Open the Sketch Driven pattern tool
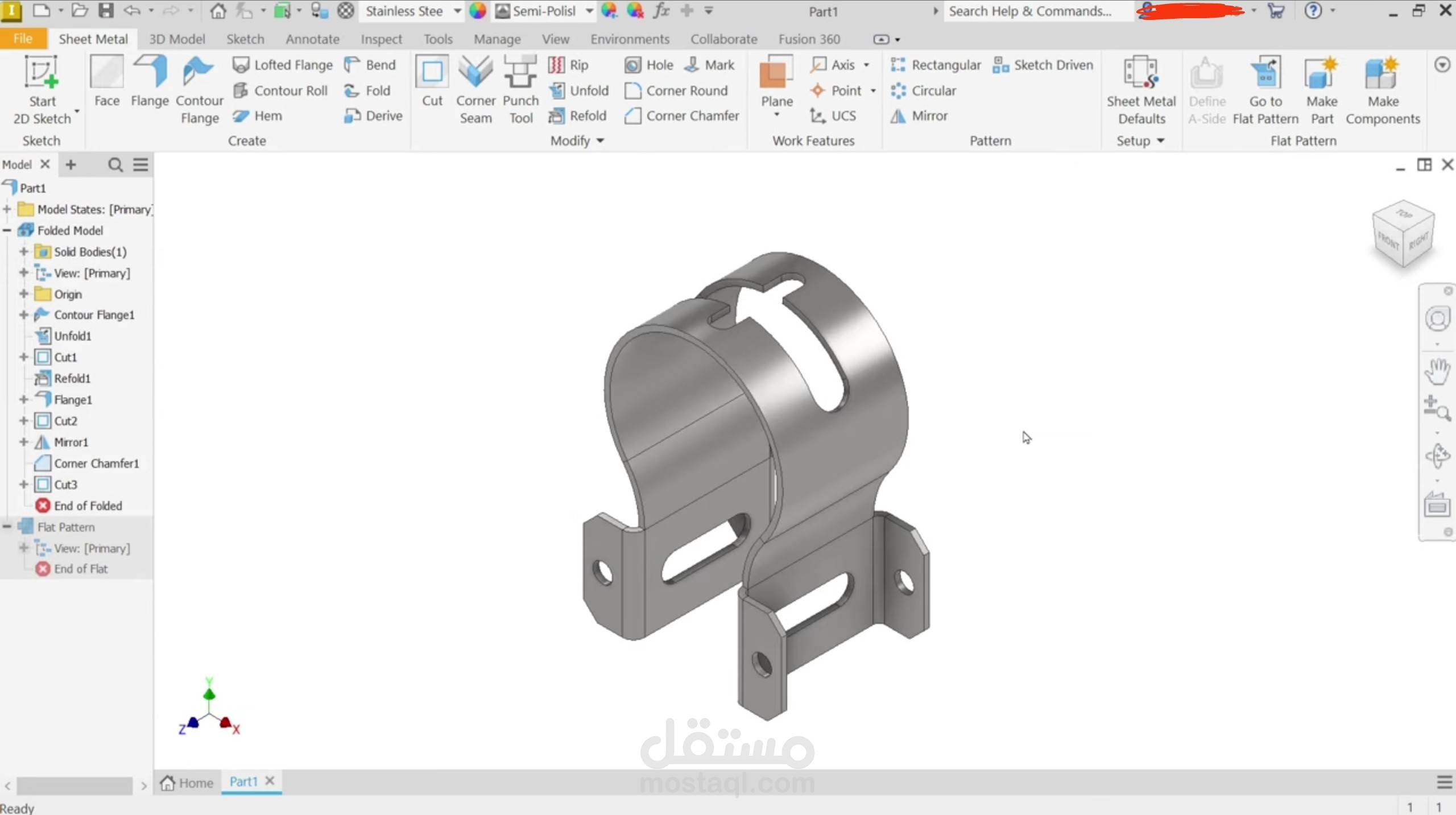 pyautogui.click(x=1043, y=65)
